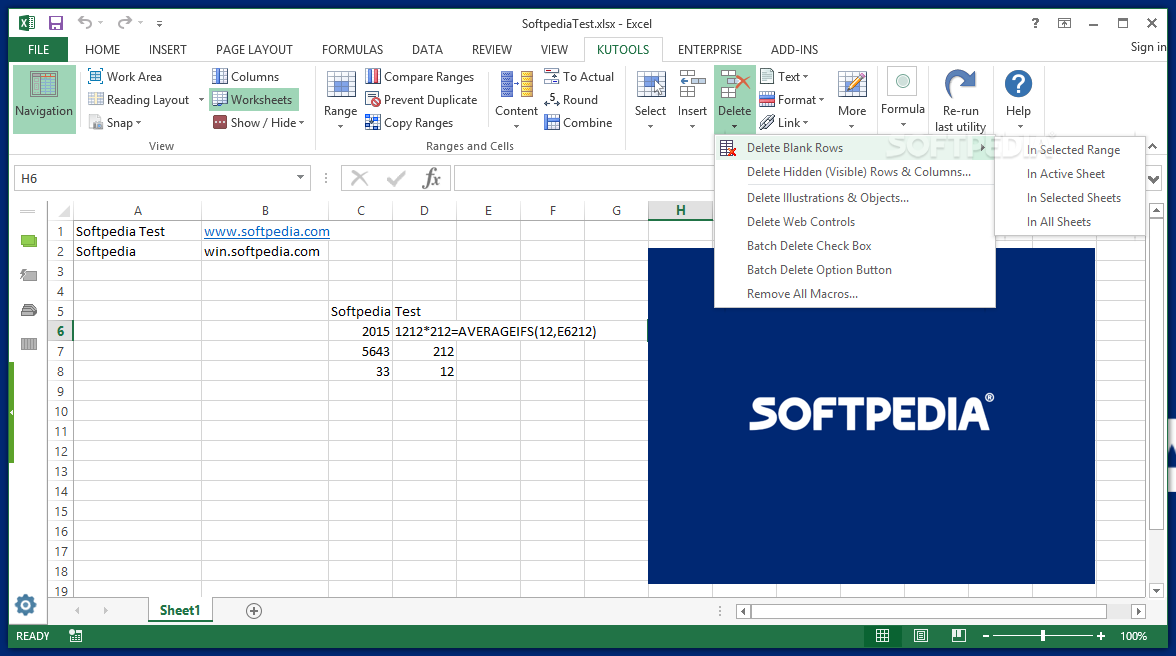
Task: Open the ENTERPRISE ribbon tab
Action: [x=710, y=49]
